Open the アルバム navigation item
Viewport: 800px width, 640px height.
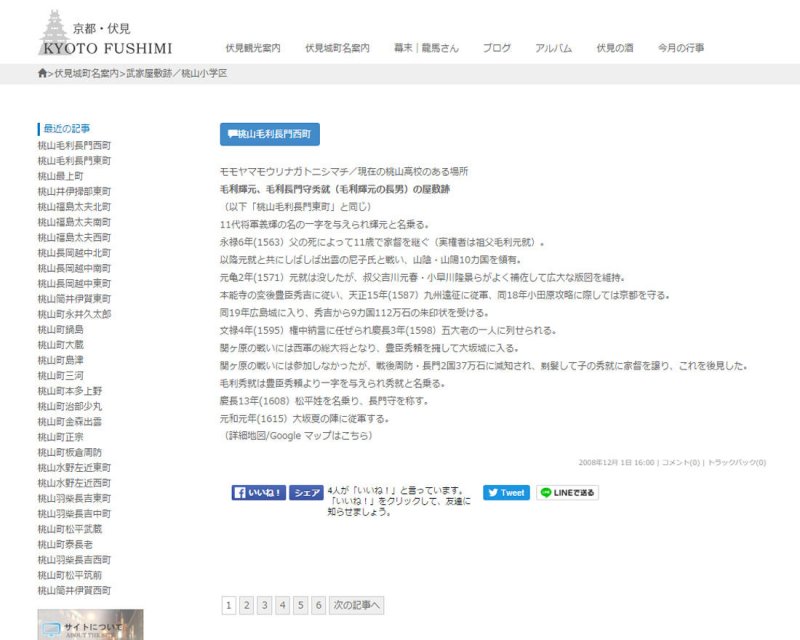click(x=553, y=48)
